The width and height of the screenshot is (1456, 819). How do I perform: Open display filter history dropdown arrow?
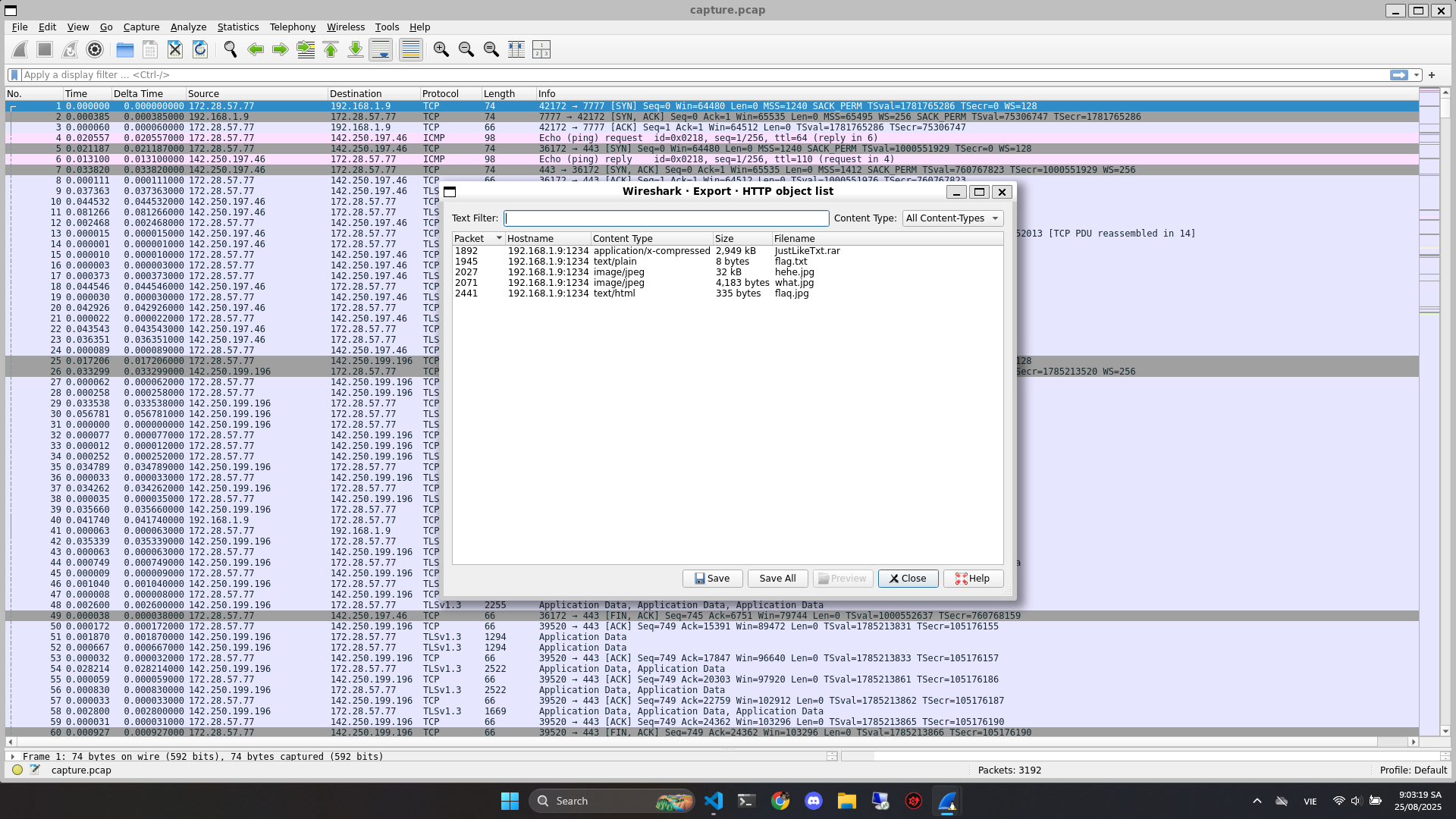coord(1417,75)
